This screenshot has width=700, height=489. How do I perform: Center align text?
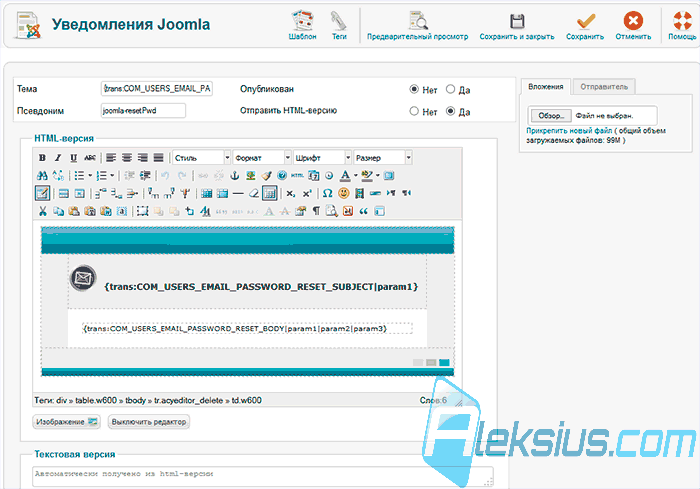pyautogui.click(x=127, y=158)
